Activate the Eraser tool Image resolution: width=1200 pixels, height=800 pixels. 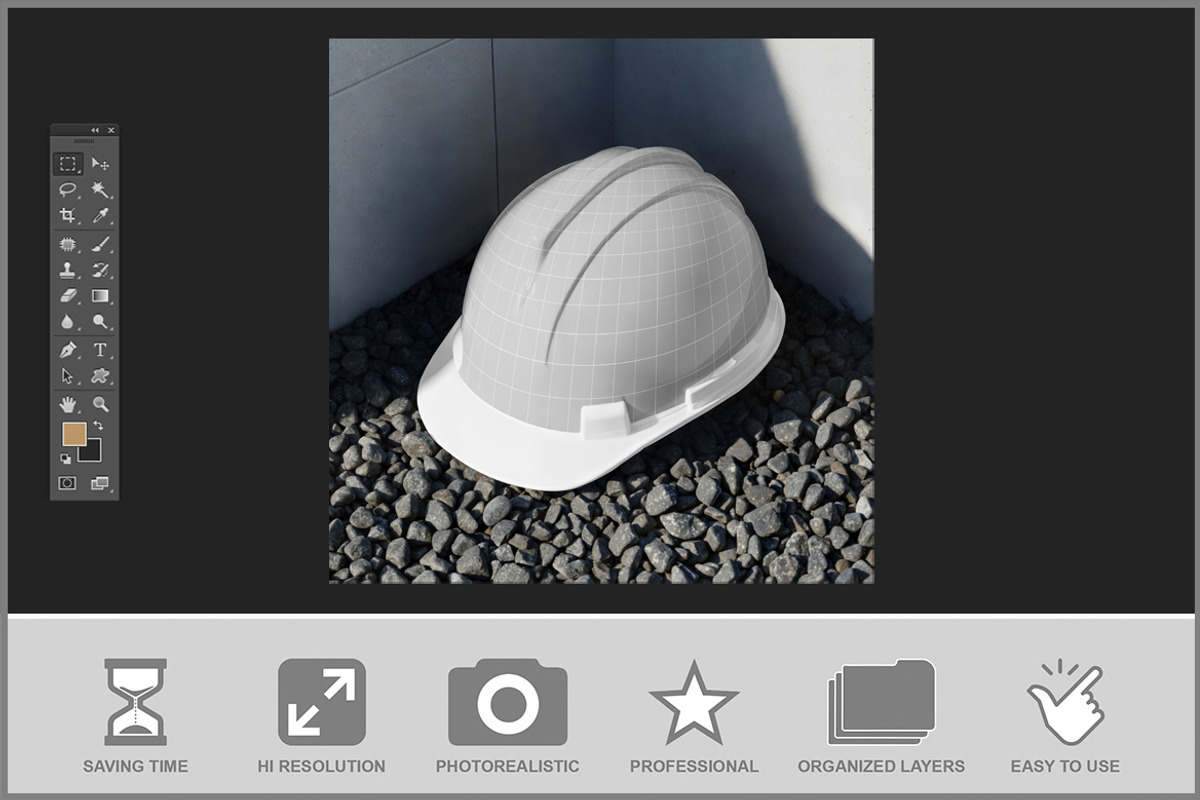coord(68,295)
